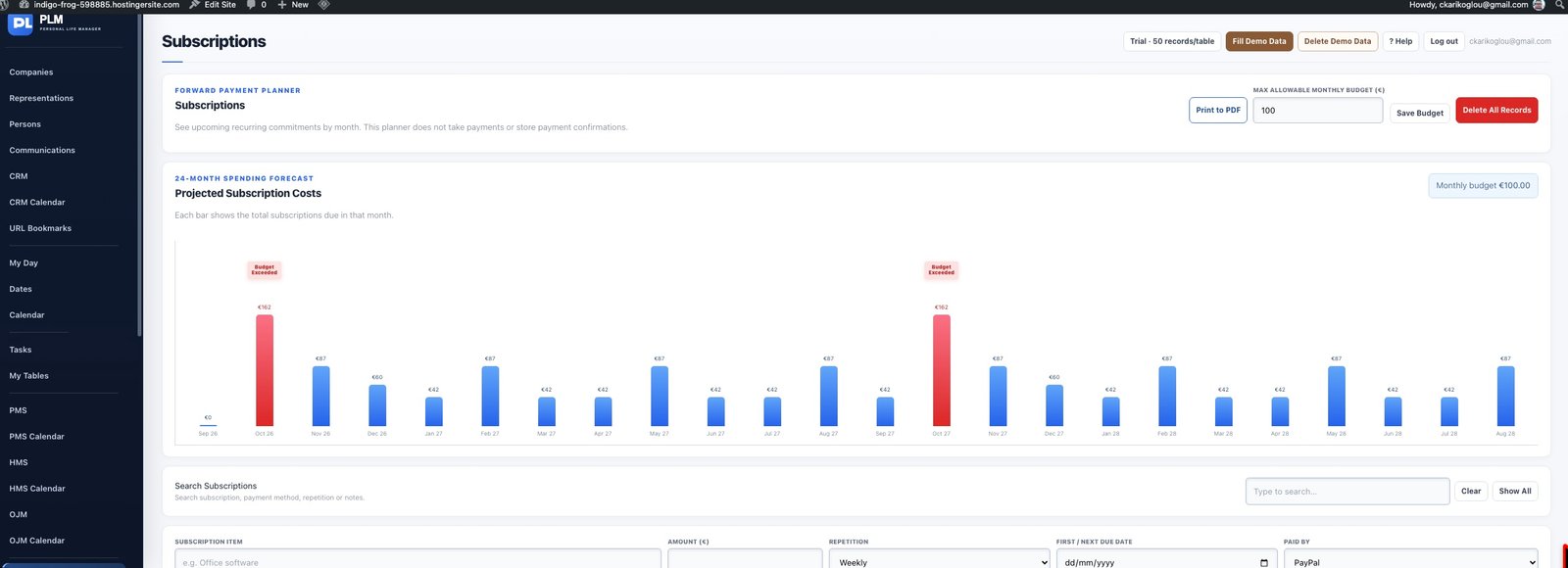The image size is (1568, 568).
Task: Open Dates in the sidebar
Action: (21, 289)
